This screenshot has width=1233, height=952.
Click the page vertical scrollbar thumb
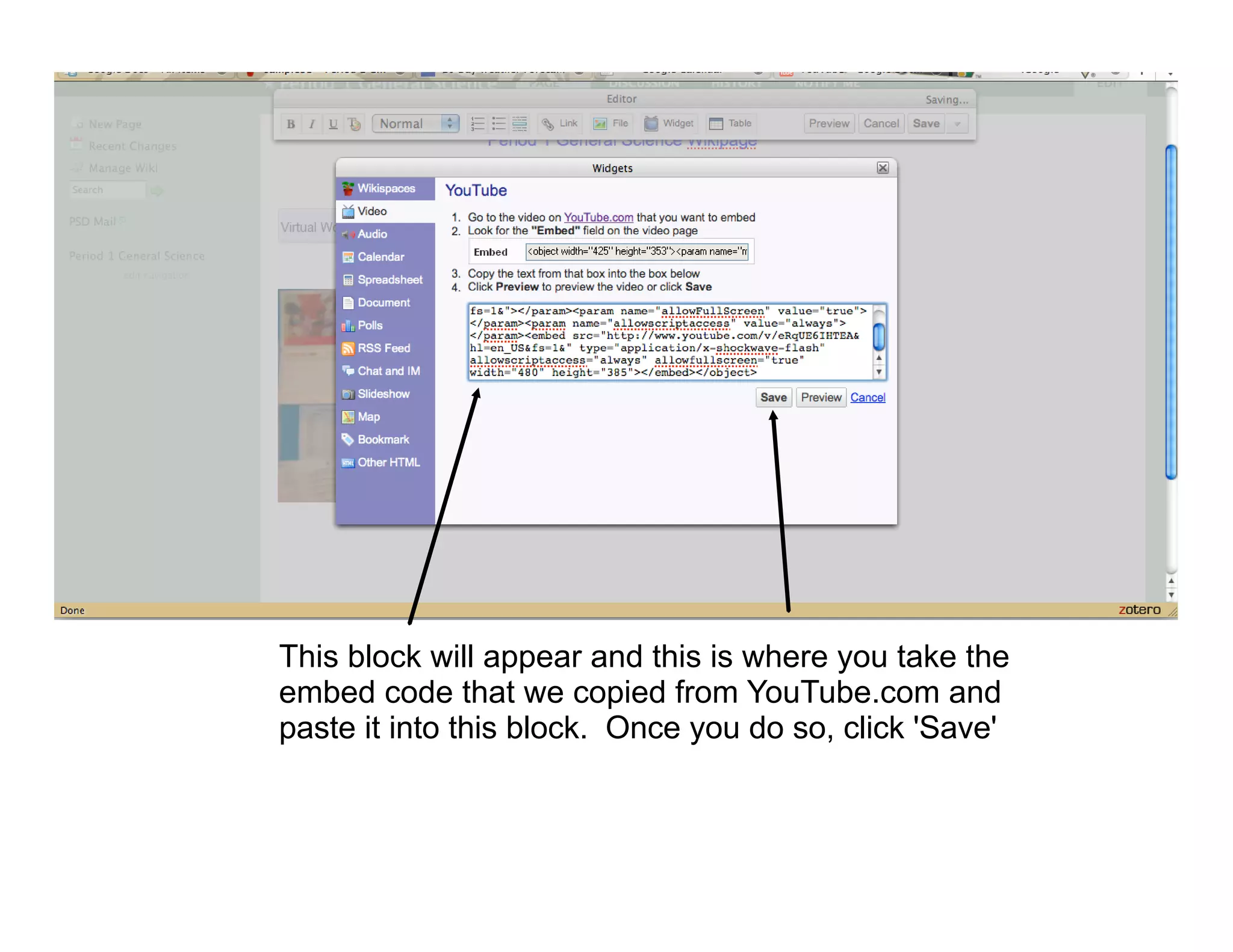click(1171, 312)
